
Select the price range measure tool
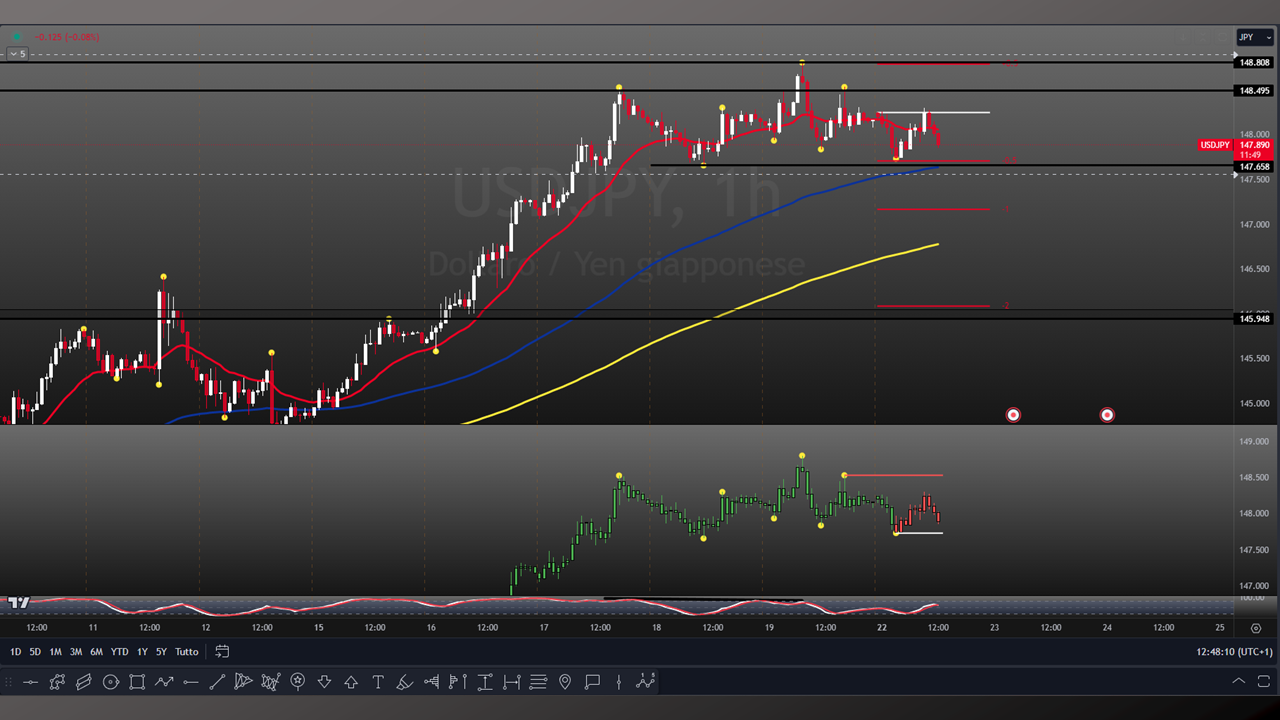click(x=485, y=682)
